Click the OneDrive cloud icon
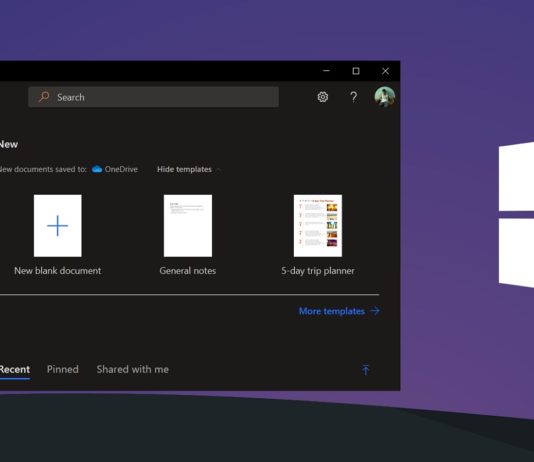Viewport: 534px width, 462px height. (97, 169)
